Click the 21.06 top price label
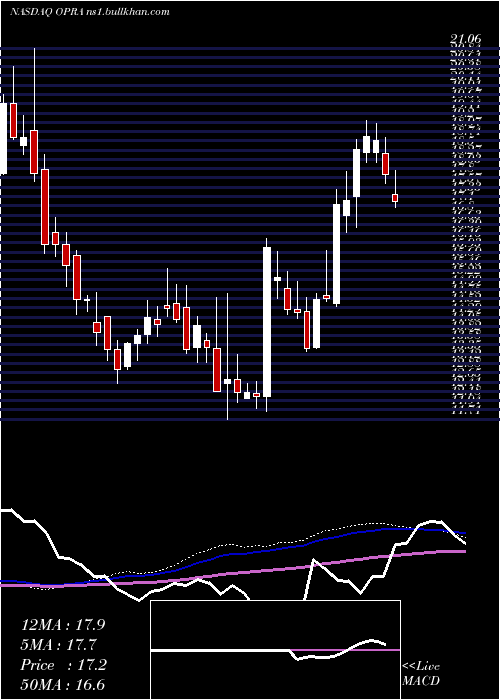Image resolution: width=500 pixels, height=700 pixels. coord(465,41)
